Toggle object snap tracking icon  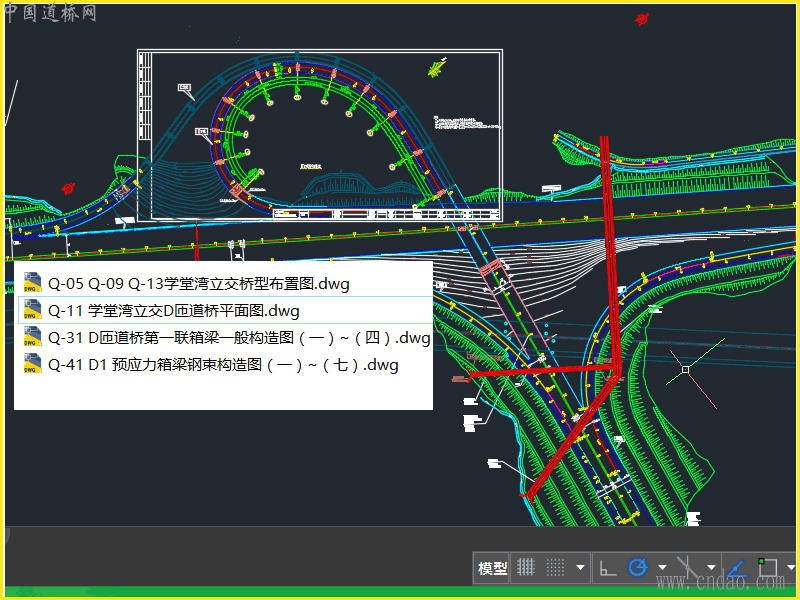(x=736, y=567)
